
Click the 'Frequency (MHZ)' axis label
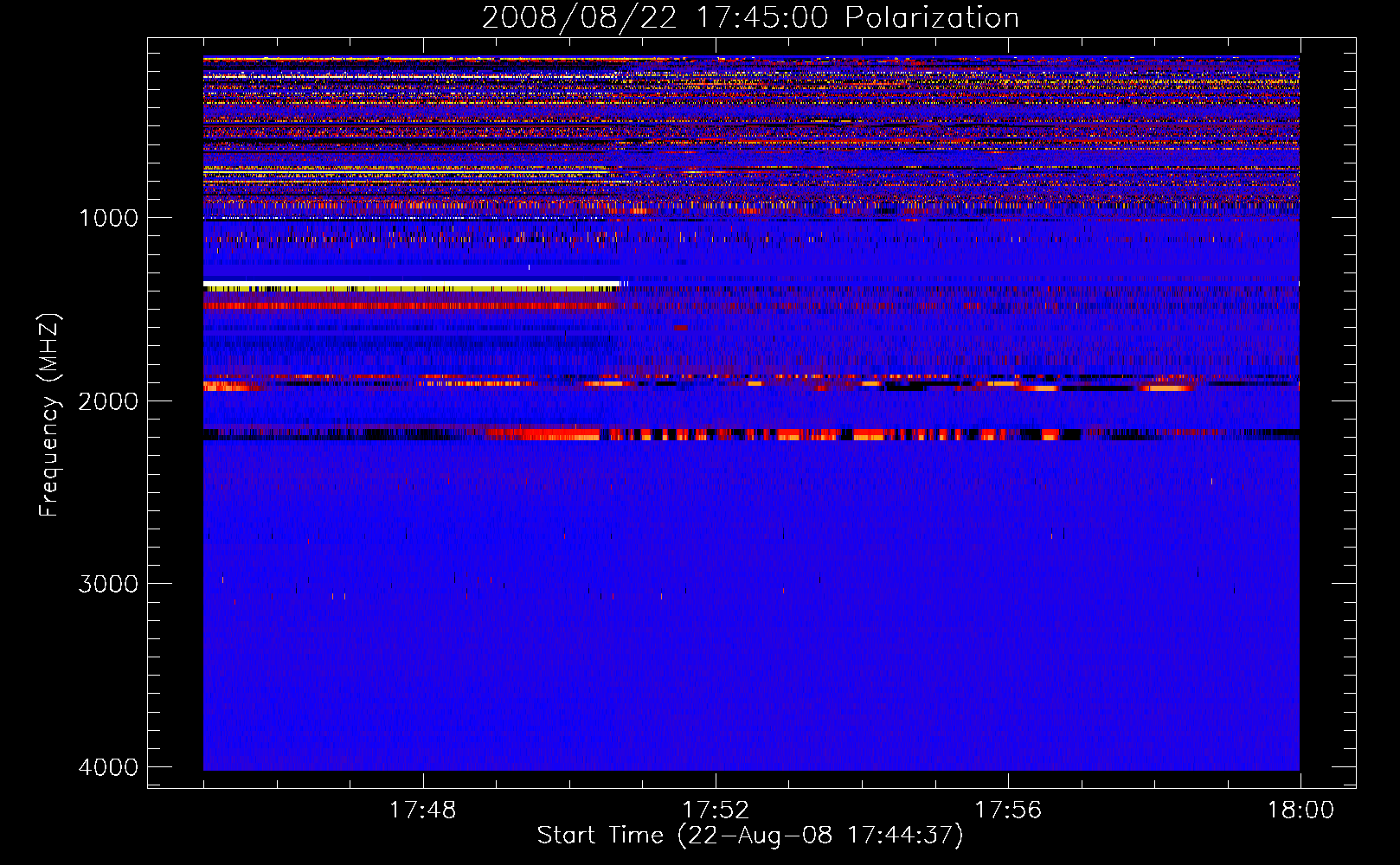tap(49, 416)
